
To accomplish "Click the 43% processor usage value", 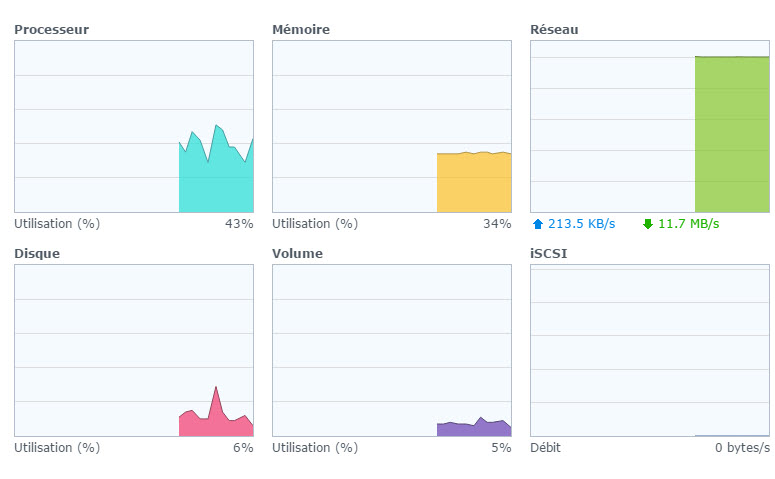I will (239, 224).
